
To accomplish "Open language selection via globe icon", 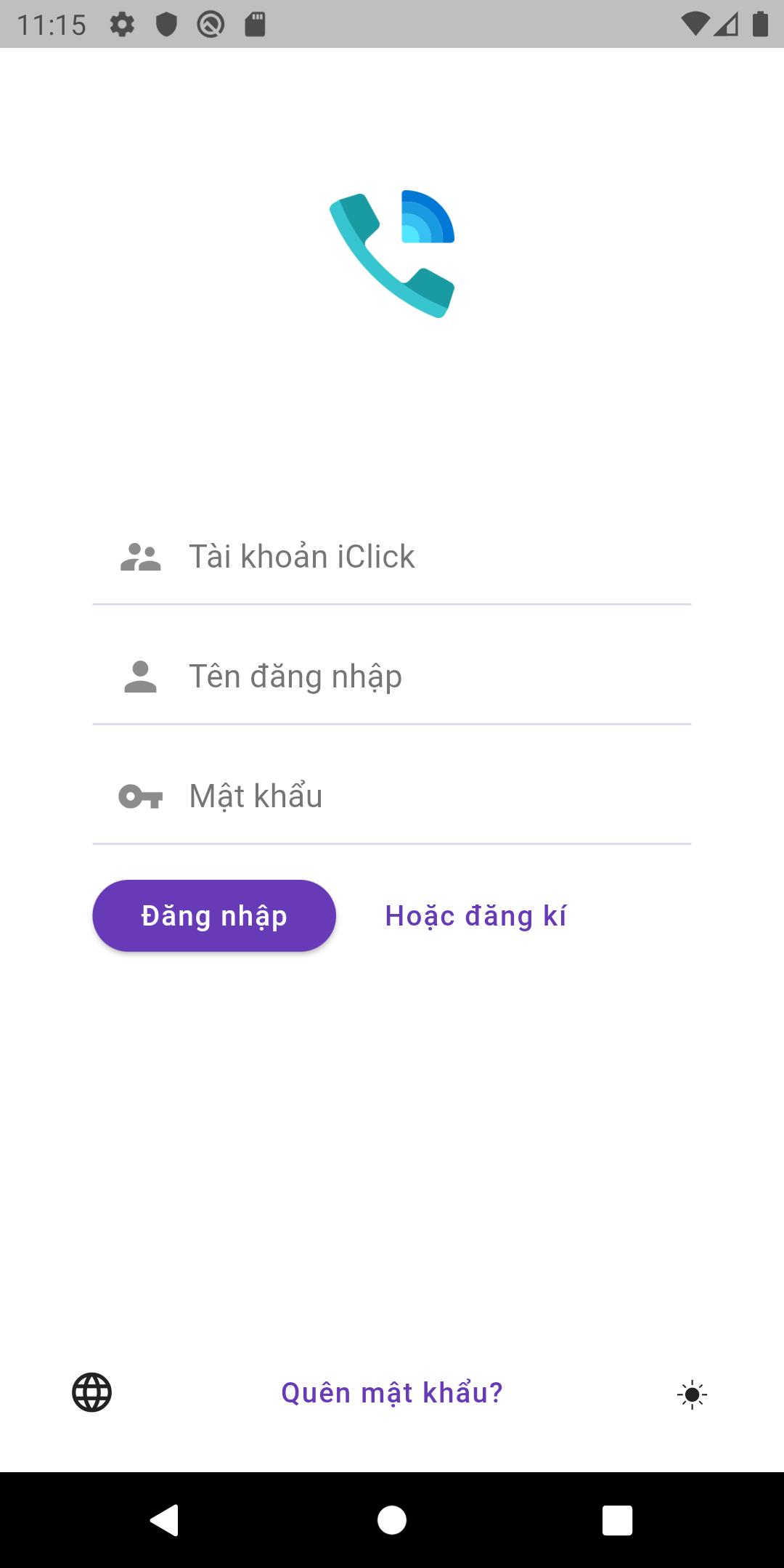I will [92, 1392].
